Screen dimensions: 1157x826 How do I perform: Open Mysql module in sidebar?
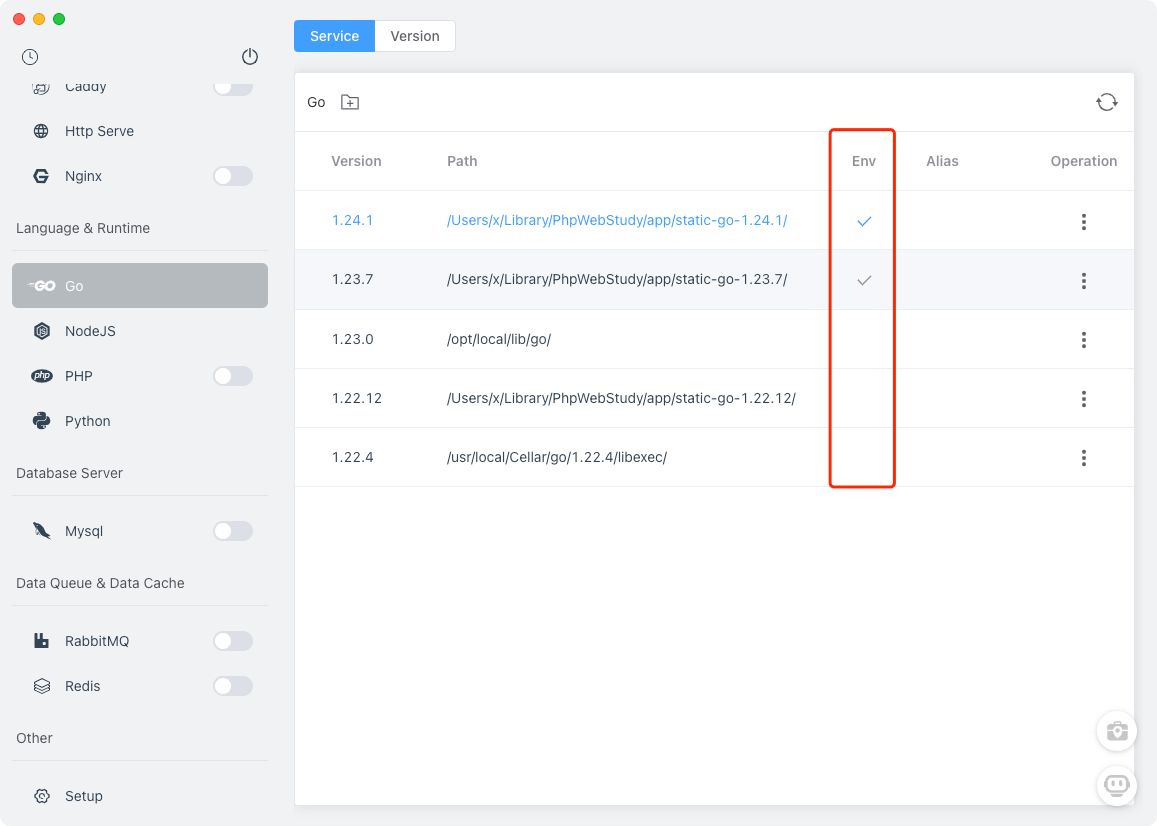(140, 531)
